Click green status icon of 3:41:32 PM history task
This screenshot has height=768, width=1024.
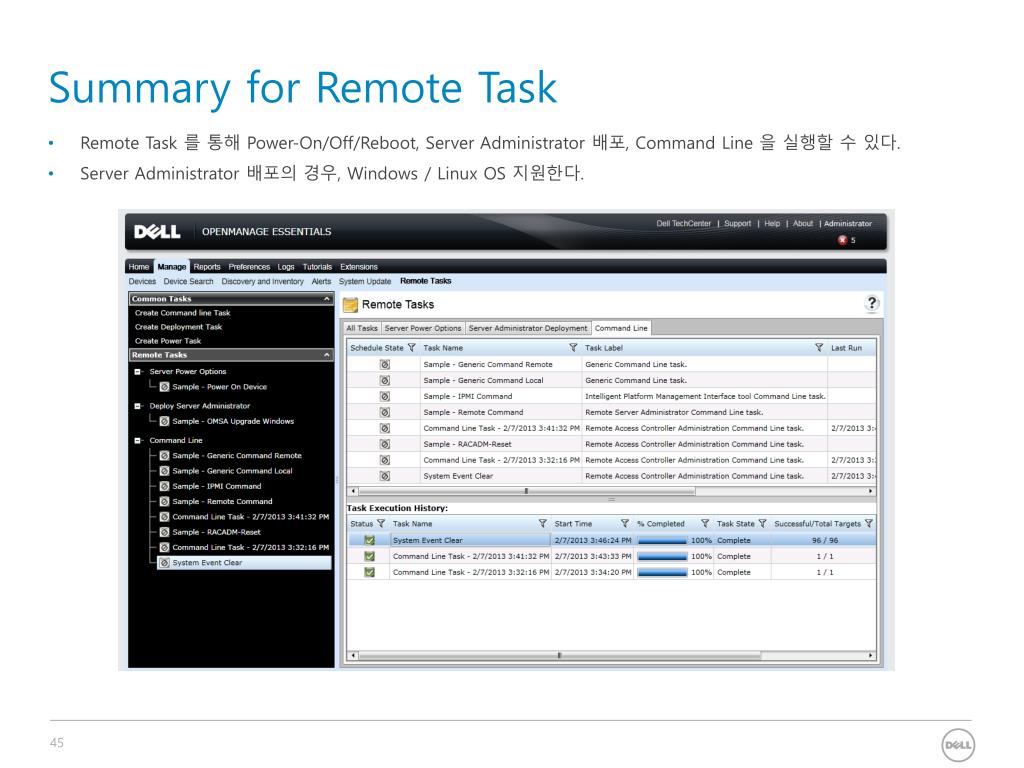point(369,556)
